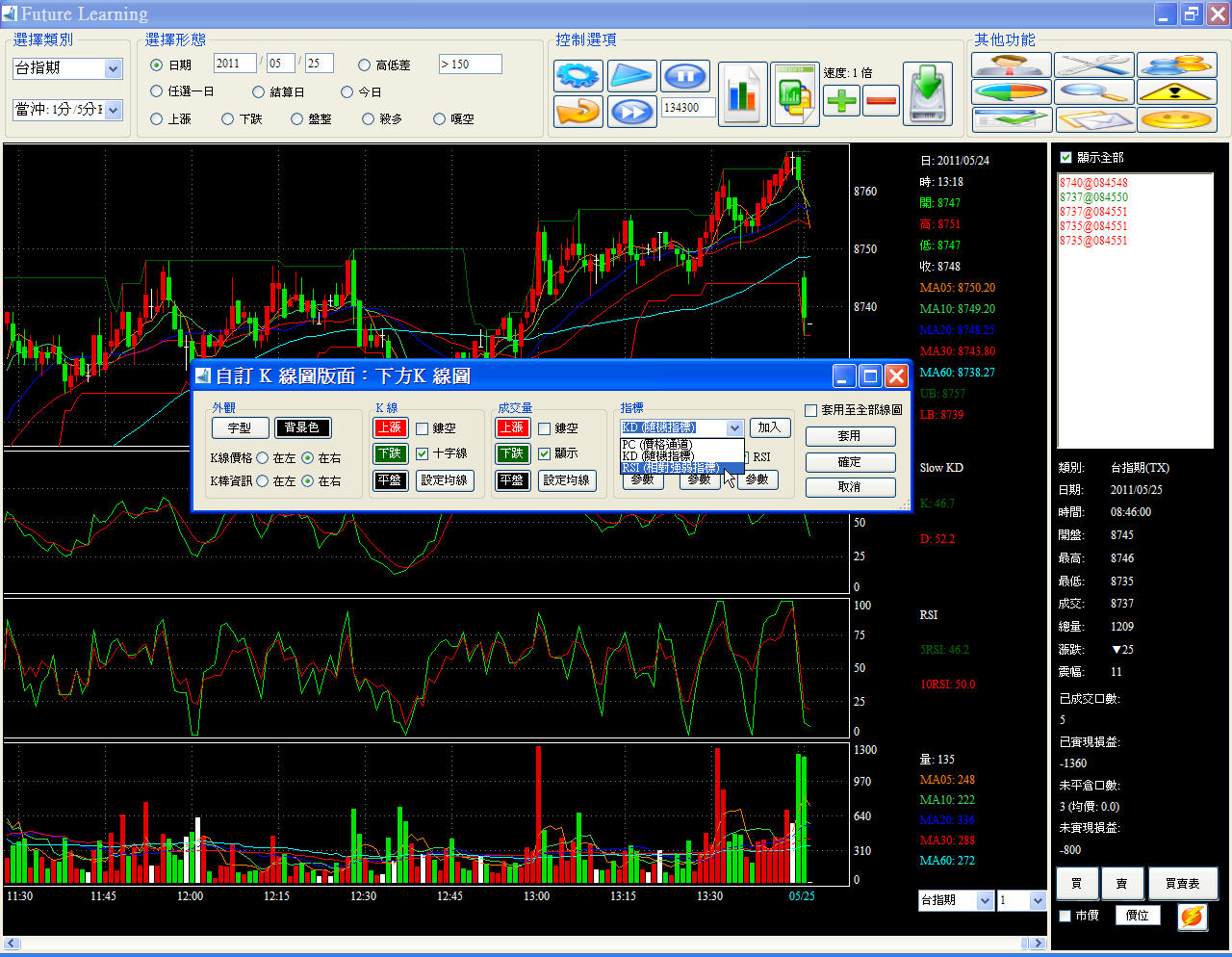Screen dimensions: 1232x957
Task: Open the bar chart document icon
Action: coord(742,93)
